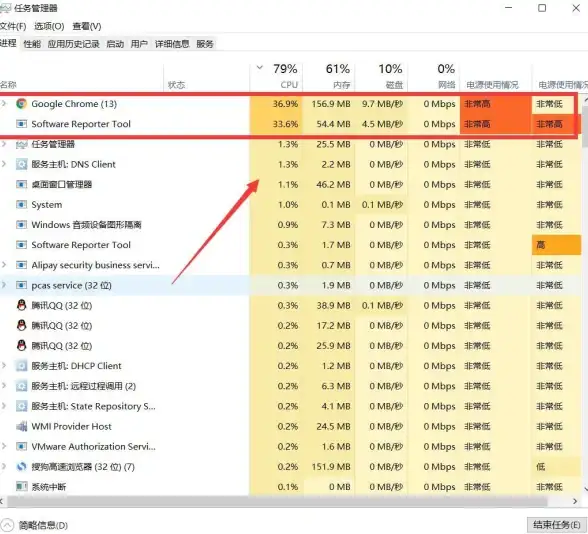The height and width of the screenshot is (534, 588).
Task: Click the 高 power usage cell
Action: pos(556,245)
